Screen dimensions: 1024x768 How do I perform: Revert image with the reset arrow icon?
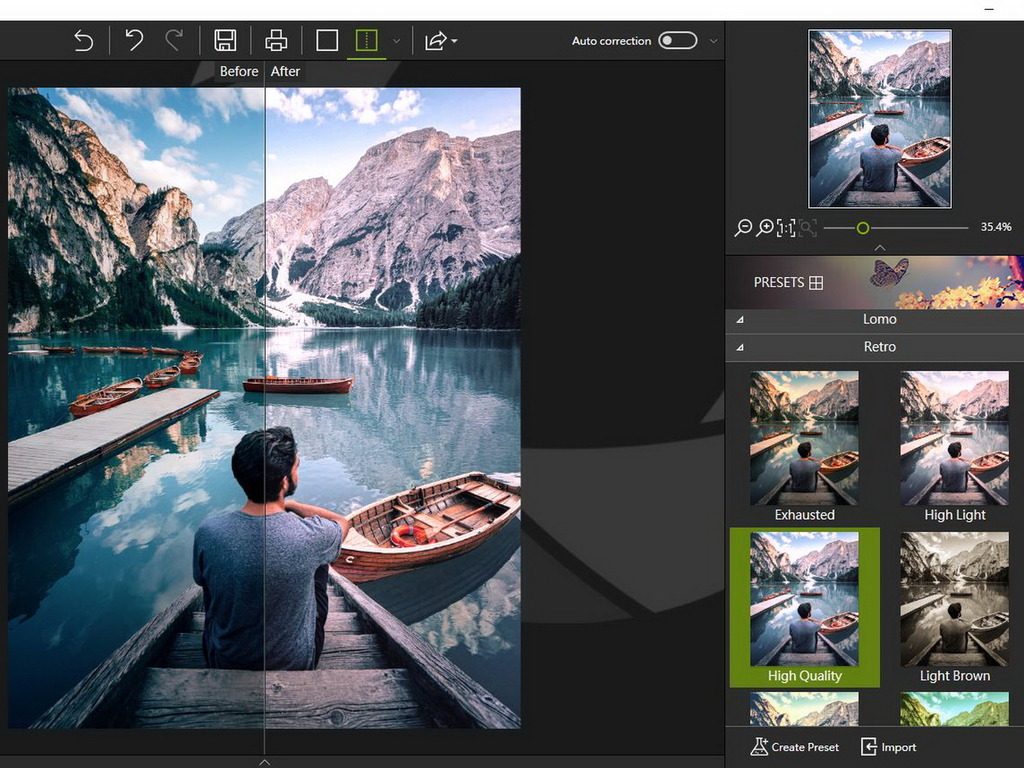coord(83,40)
